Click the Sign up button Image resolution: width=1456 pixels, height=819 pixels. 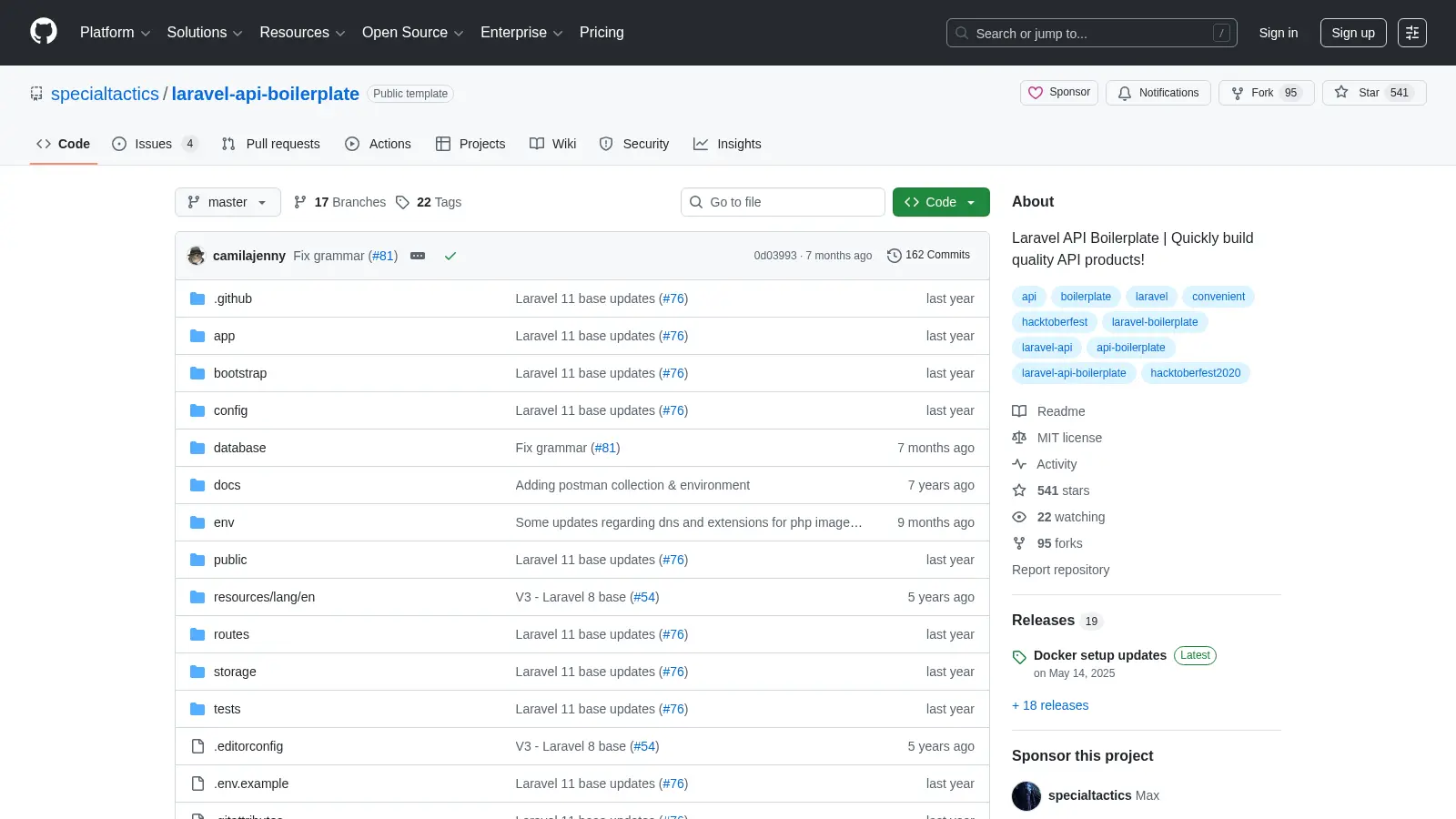coord(1353,33)
